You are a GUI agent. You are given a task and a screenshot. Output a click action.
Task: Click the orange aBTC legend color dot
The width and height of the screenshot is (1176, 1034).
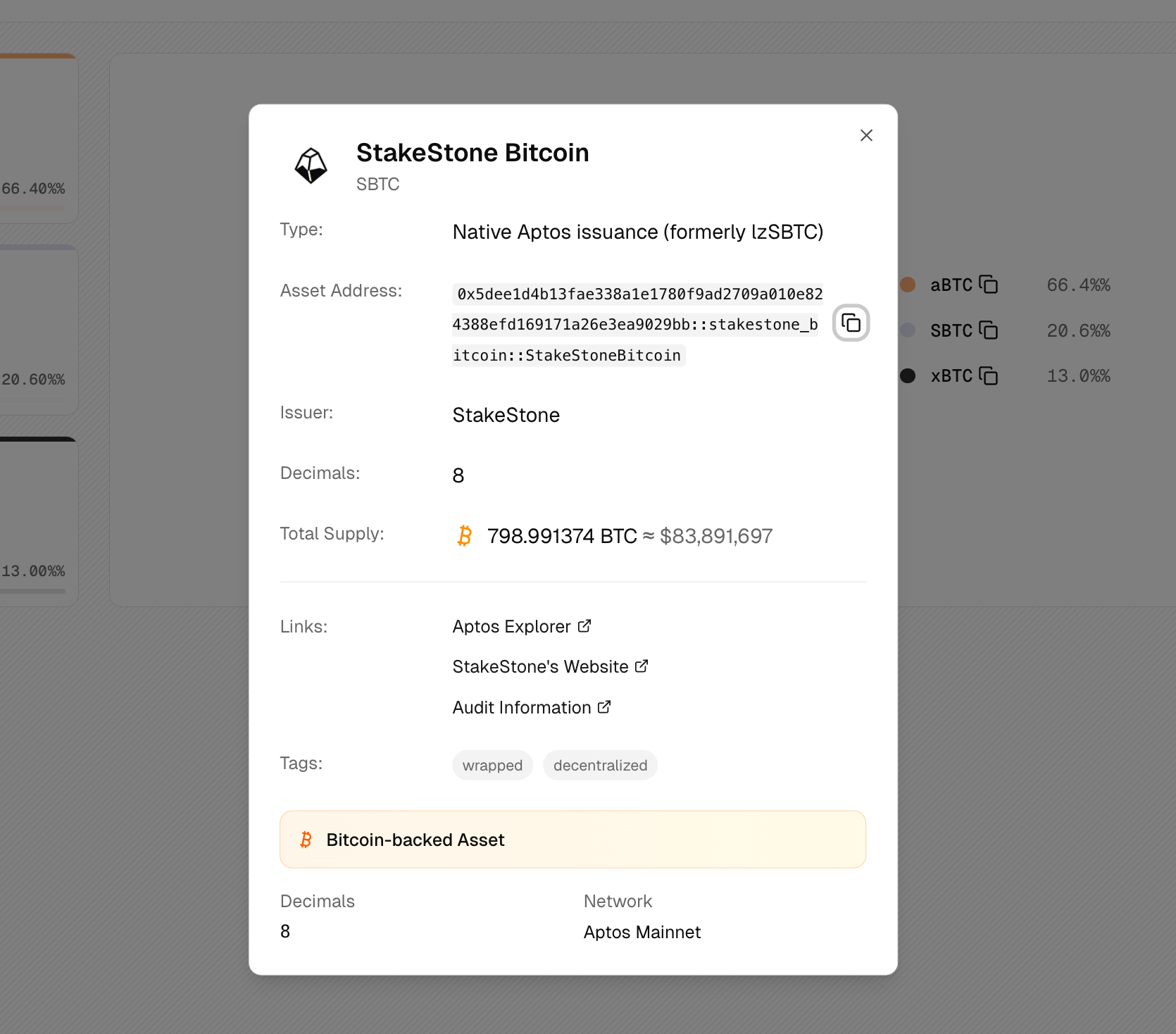coord(908,285)
